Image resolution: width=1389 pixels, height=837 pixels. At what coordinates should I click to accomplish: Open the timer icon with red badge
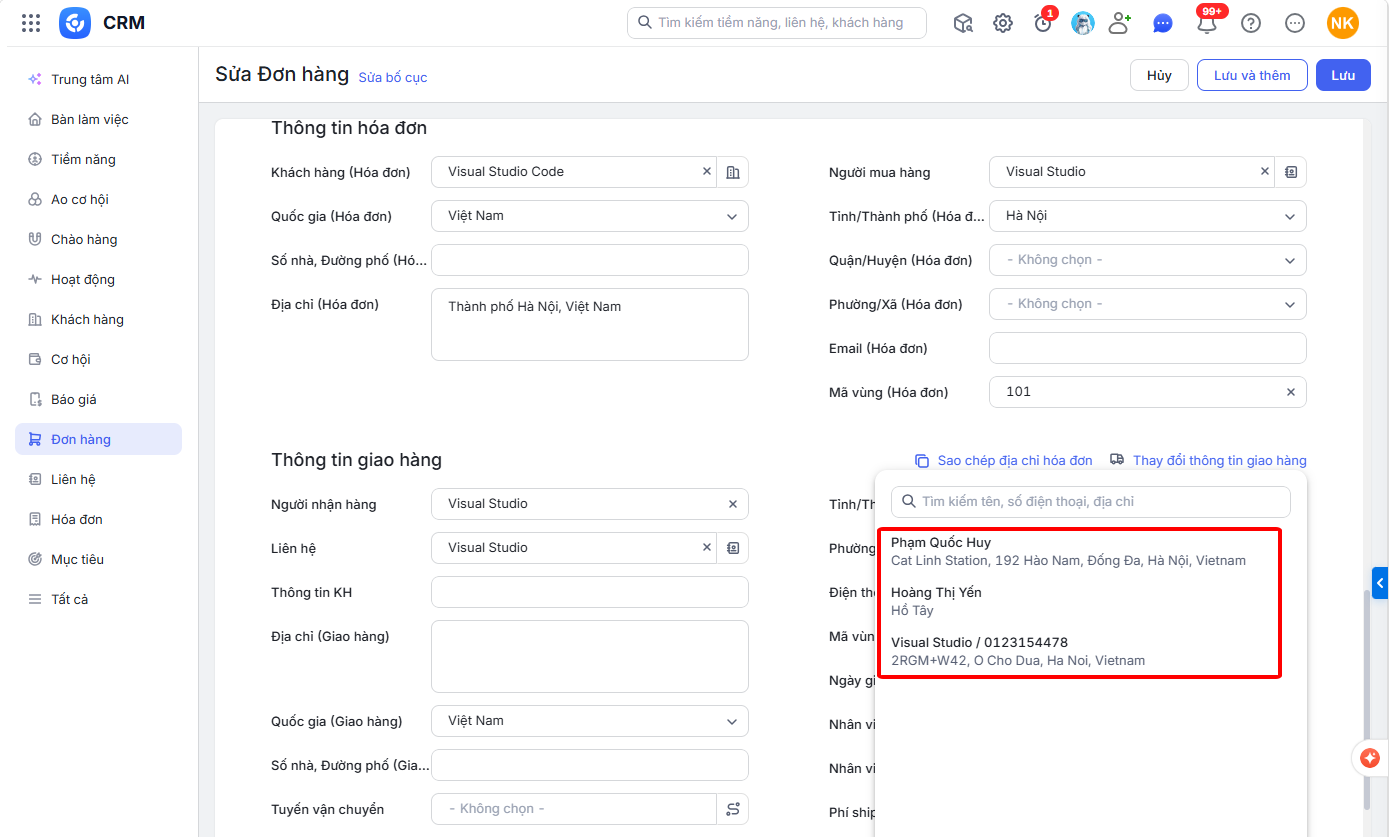[1043, 22]
